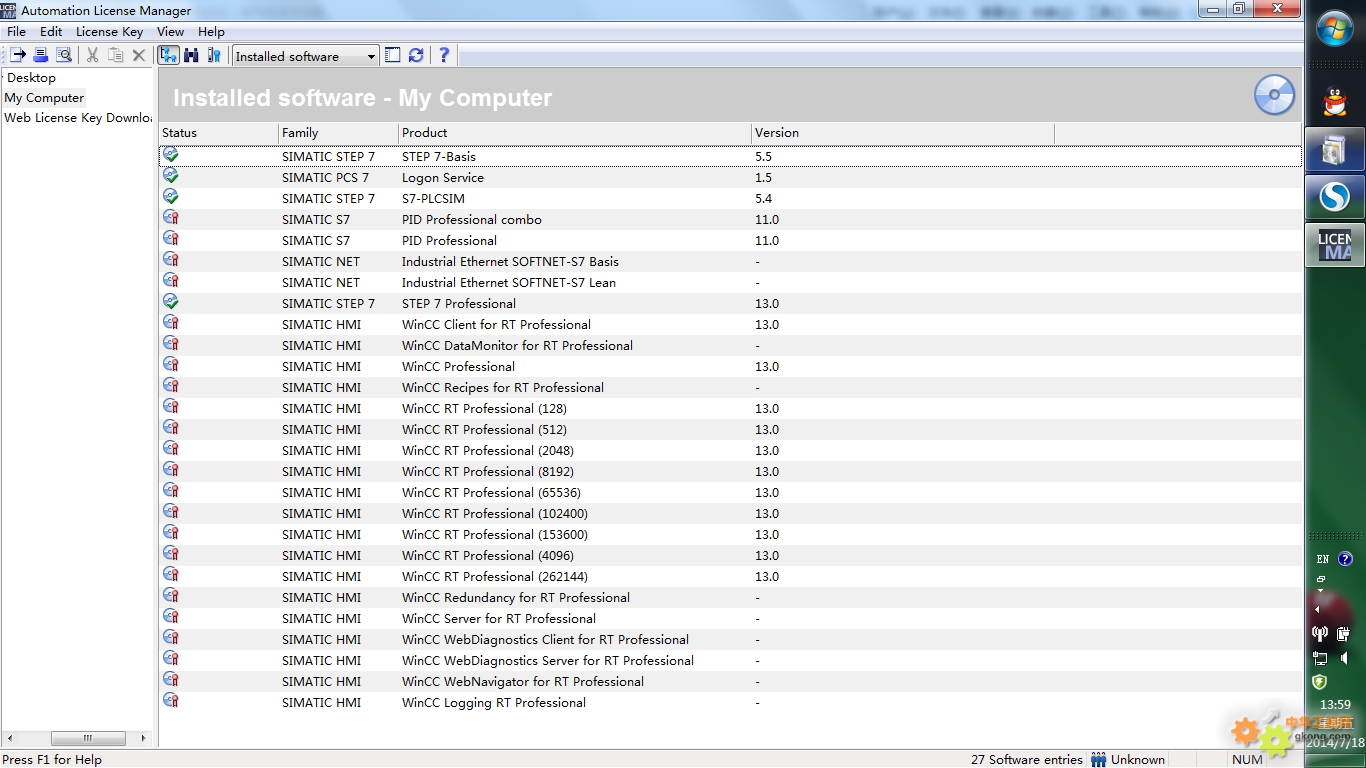
Task: Open print preview from the toolbar
Action: (64, 56)
